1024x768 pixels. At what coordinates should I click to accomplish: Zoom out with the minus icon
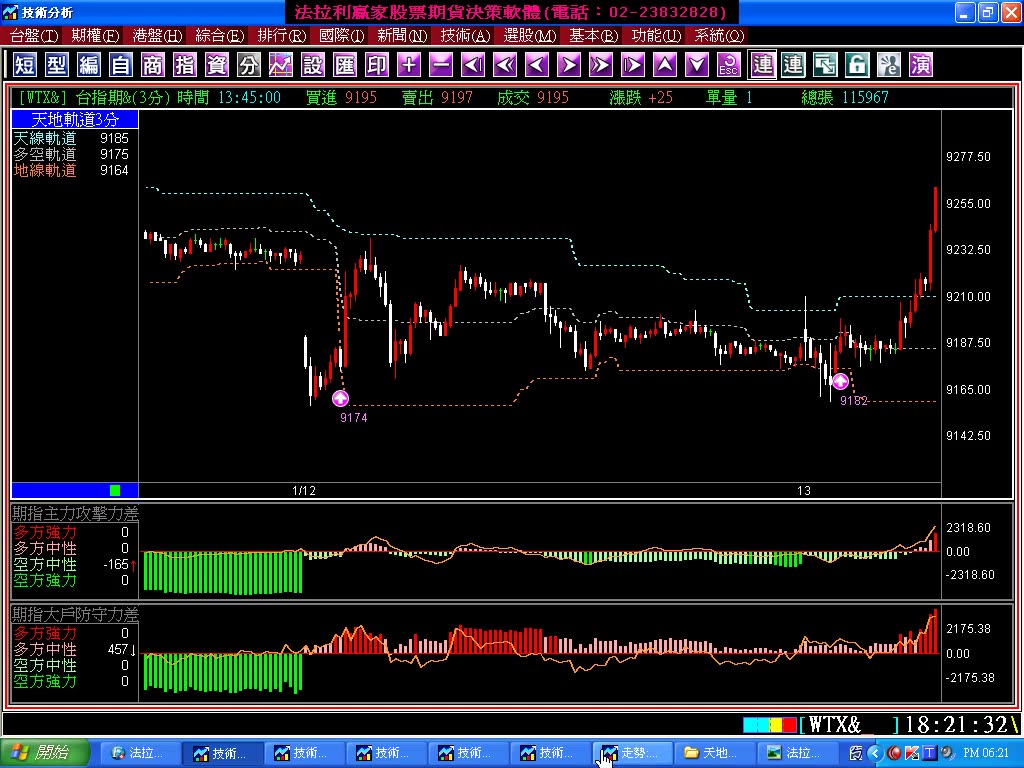point(441,65)
